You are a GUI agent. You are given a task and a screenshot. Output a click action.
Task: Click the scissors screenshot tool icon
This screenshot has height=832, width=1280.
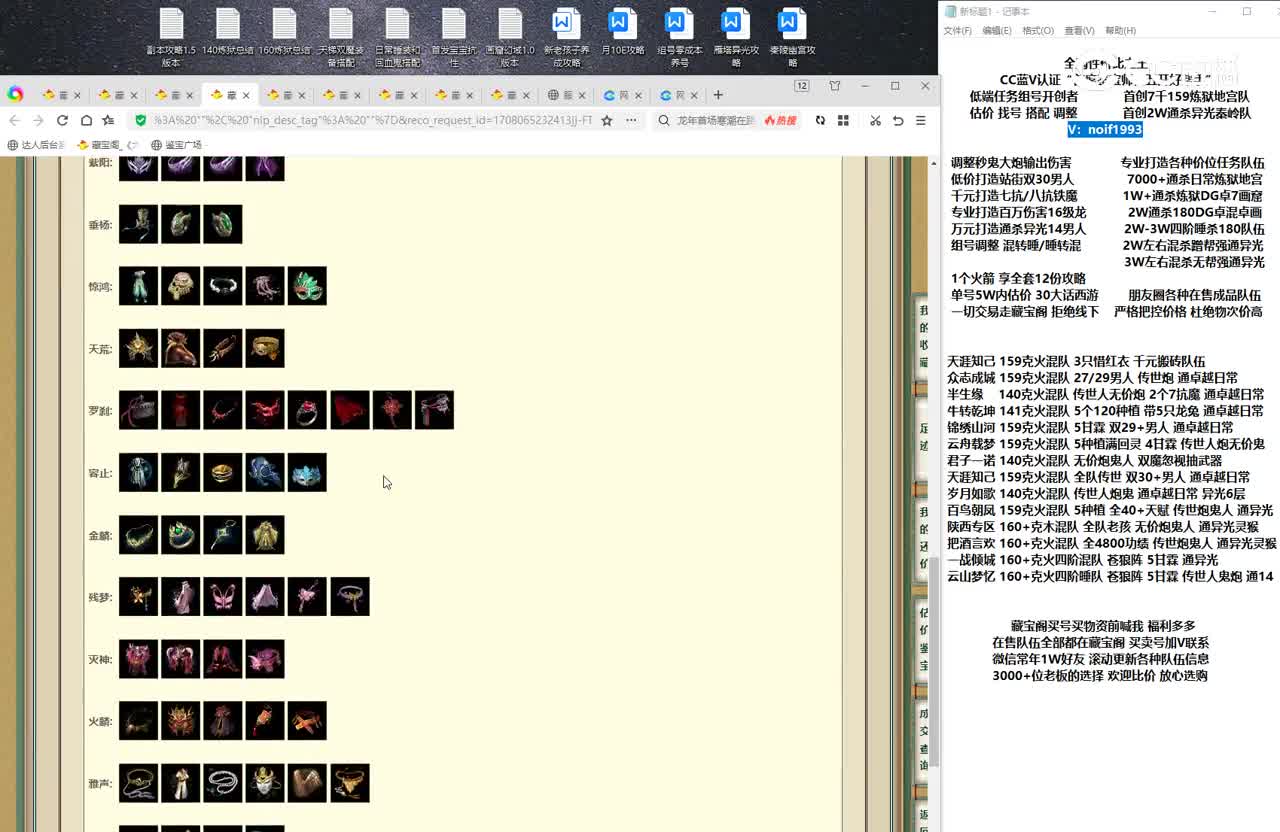click(x=875, y=120)
